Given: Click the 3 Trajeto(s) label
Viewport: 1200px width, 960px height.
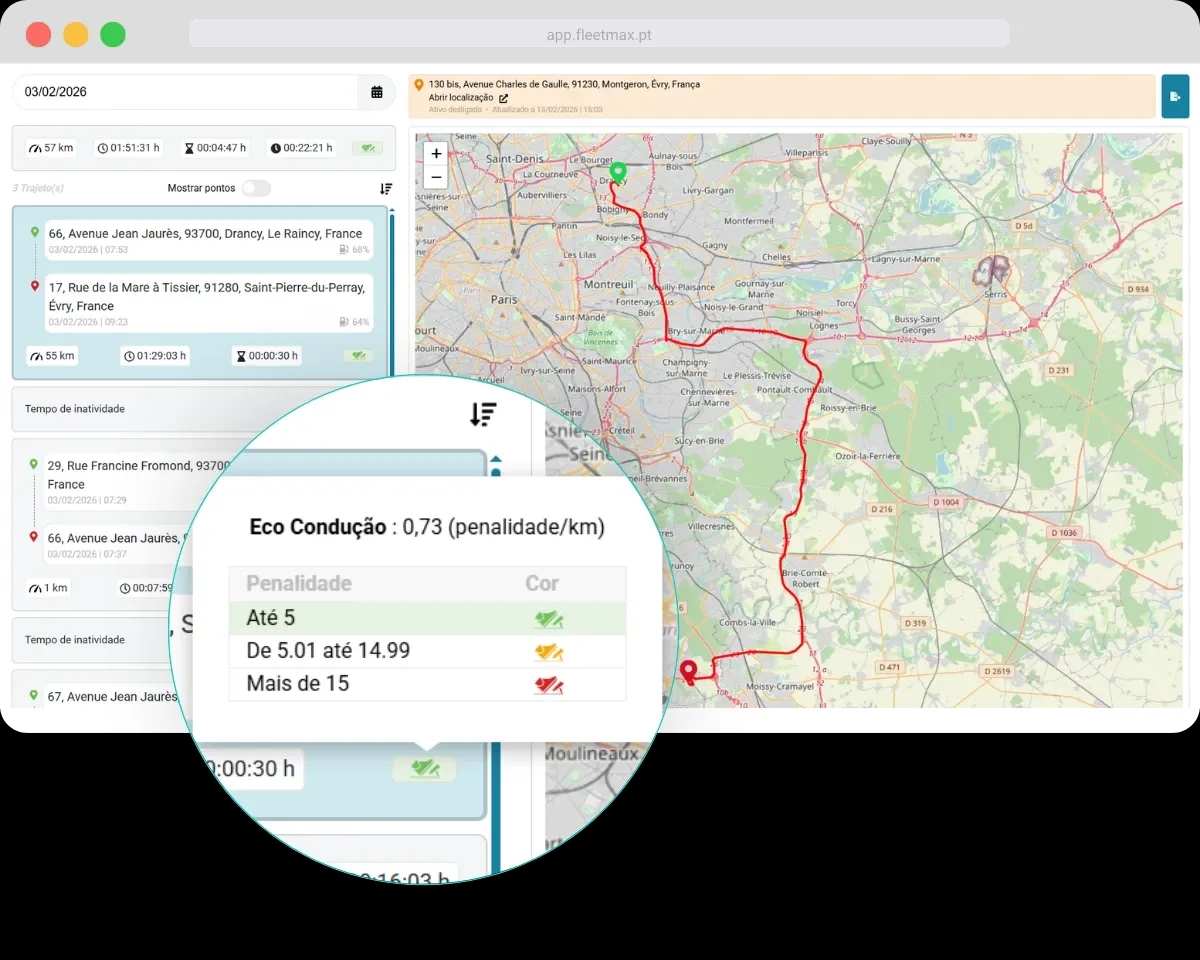Looking at the screenshot, I should 38,188.
